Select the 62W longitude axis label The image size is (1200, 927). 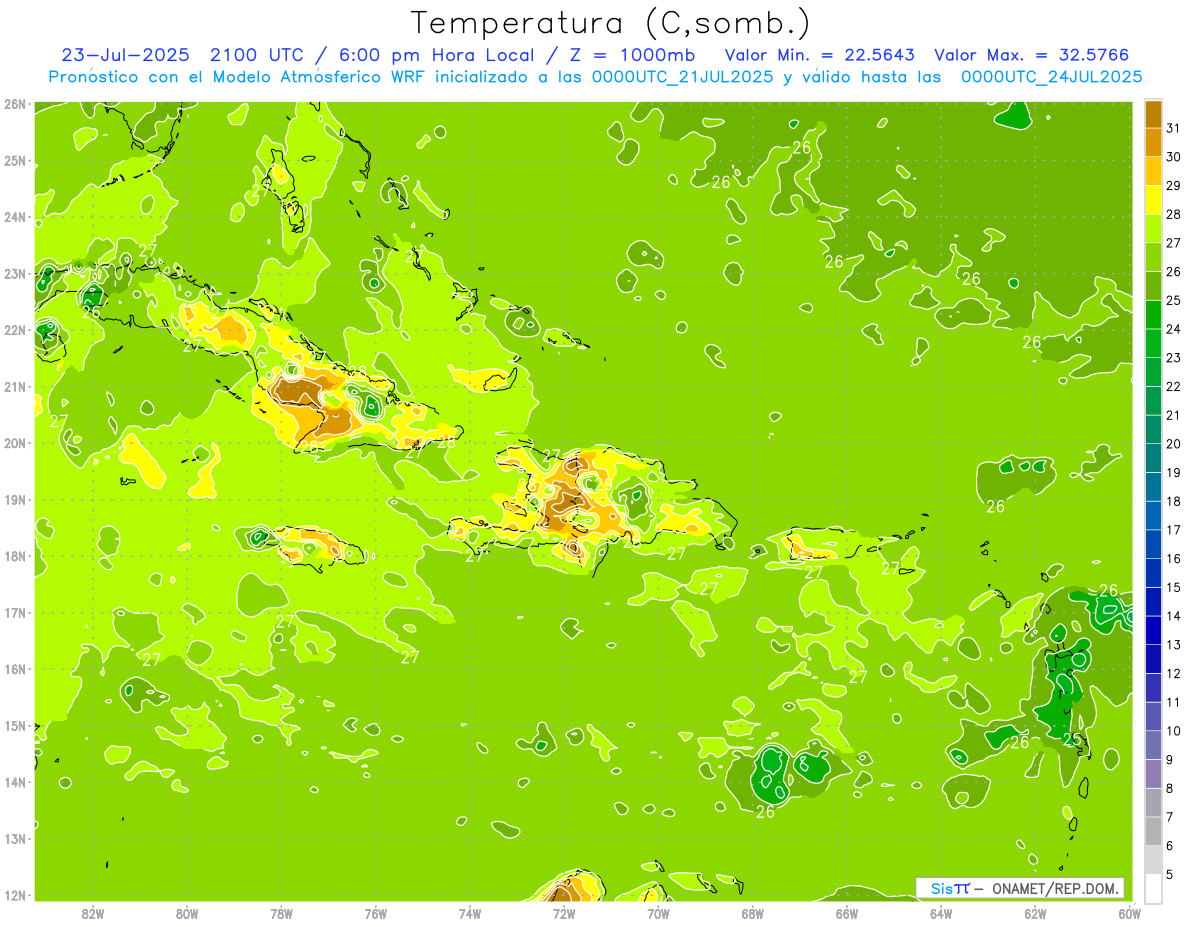click(x=1036, y=913)
